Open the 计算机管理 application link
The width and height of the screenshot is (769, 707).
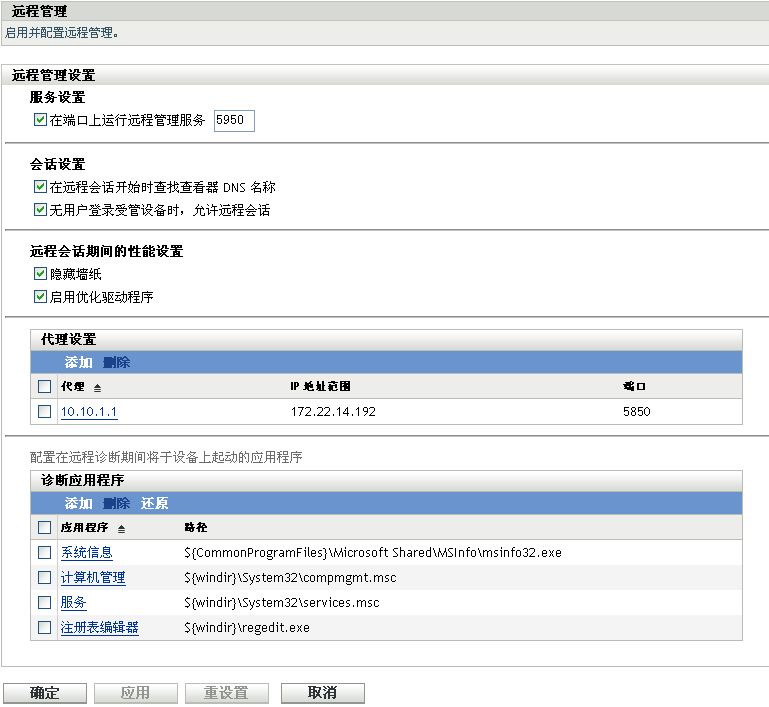(93, 578)
